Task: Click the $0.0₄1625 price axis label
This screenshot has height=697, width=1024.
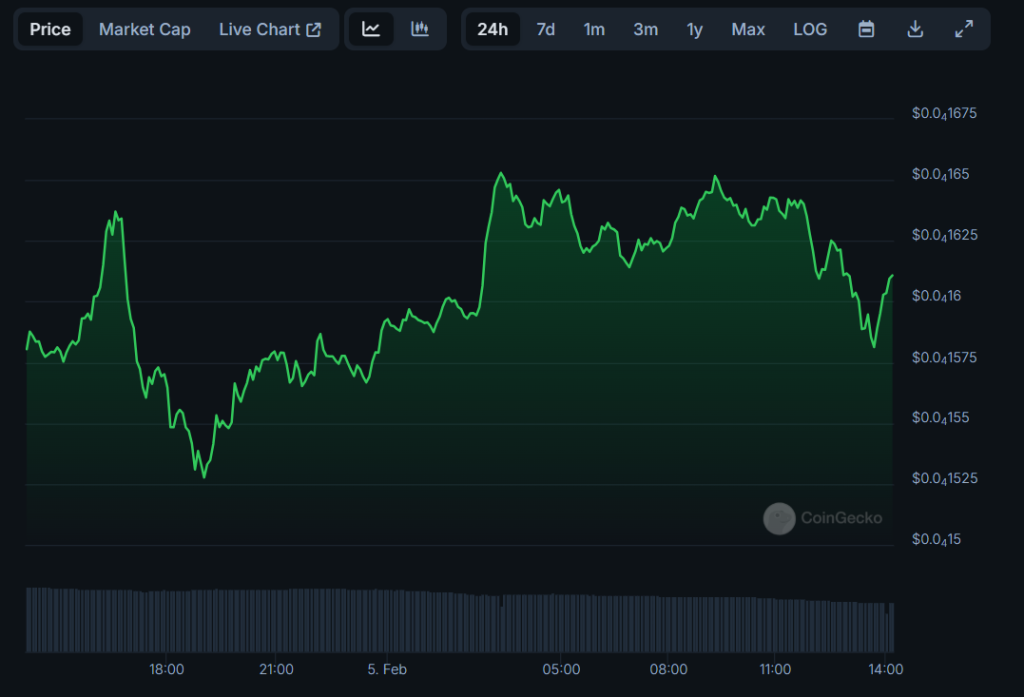Action: 944,235
